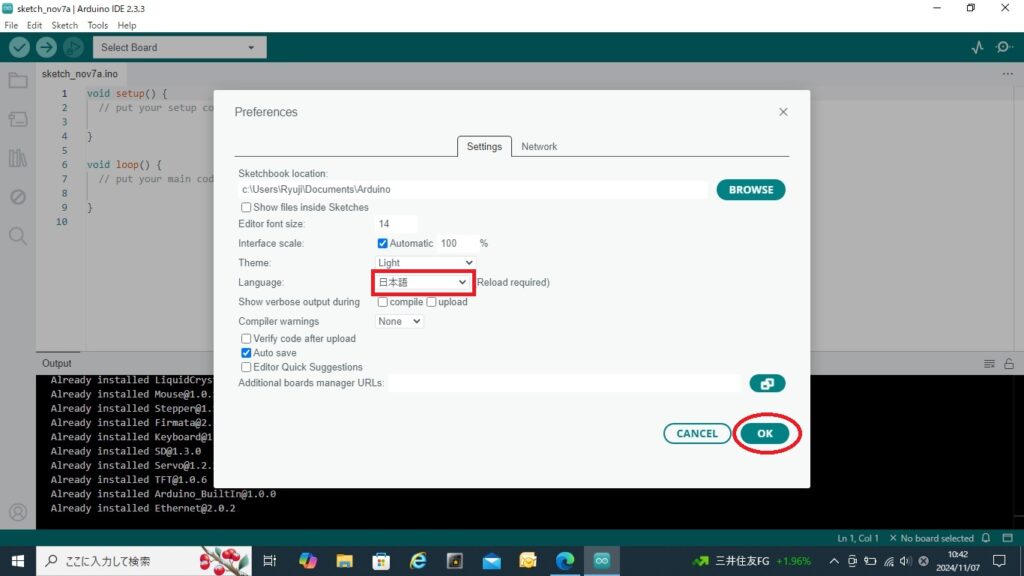1024x576 pixels.
Task: Open the Serial Monitor icon
Action: coord(1004,47)
